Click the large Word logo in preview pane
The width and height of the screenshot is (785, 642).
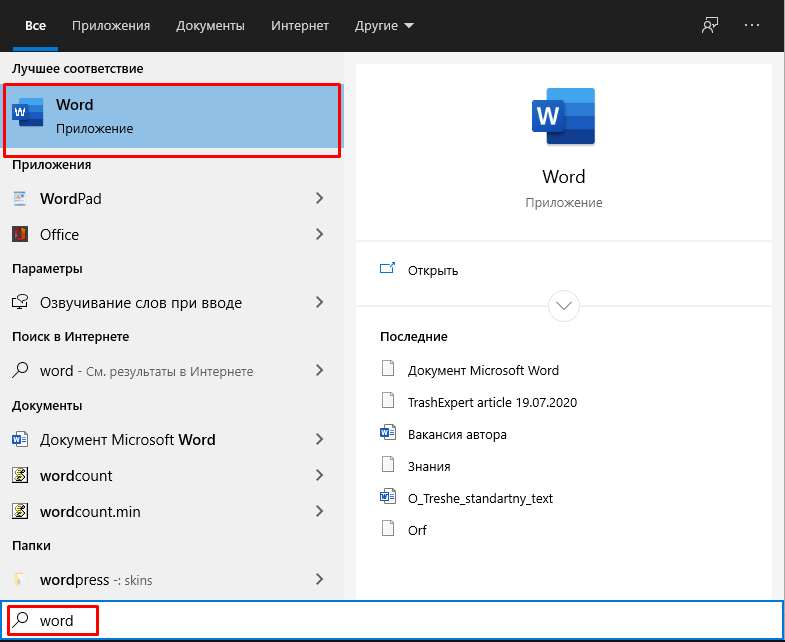click(x=563, y=117)
